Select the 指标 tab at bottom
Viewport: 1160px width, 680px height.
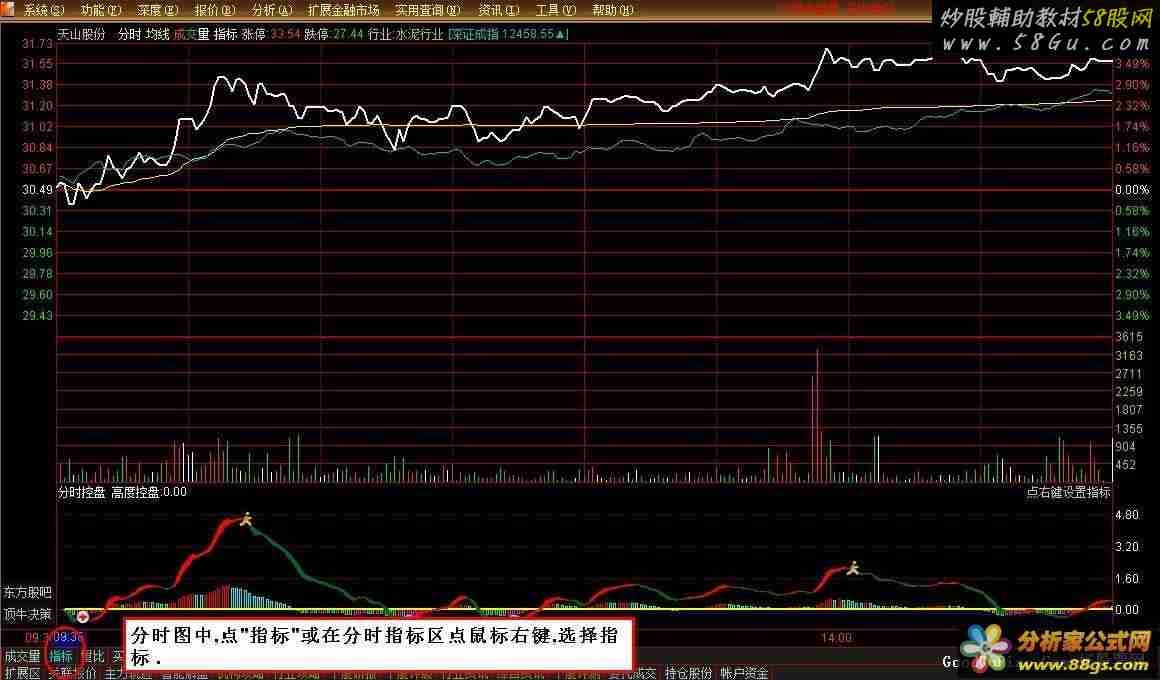click(x=61, y=656)
